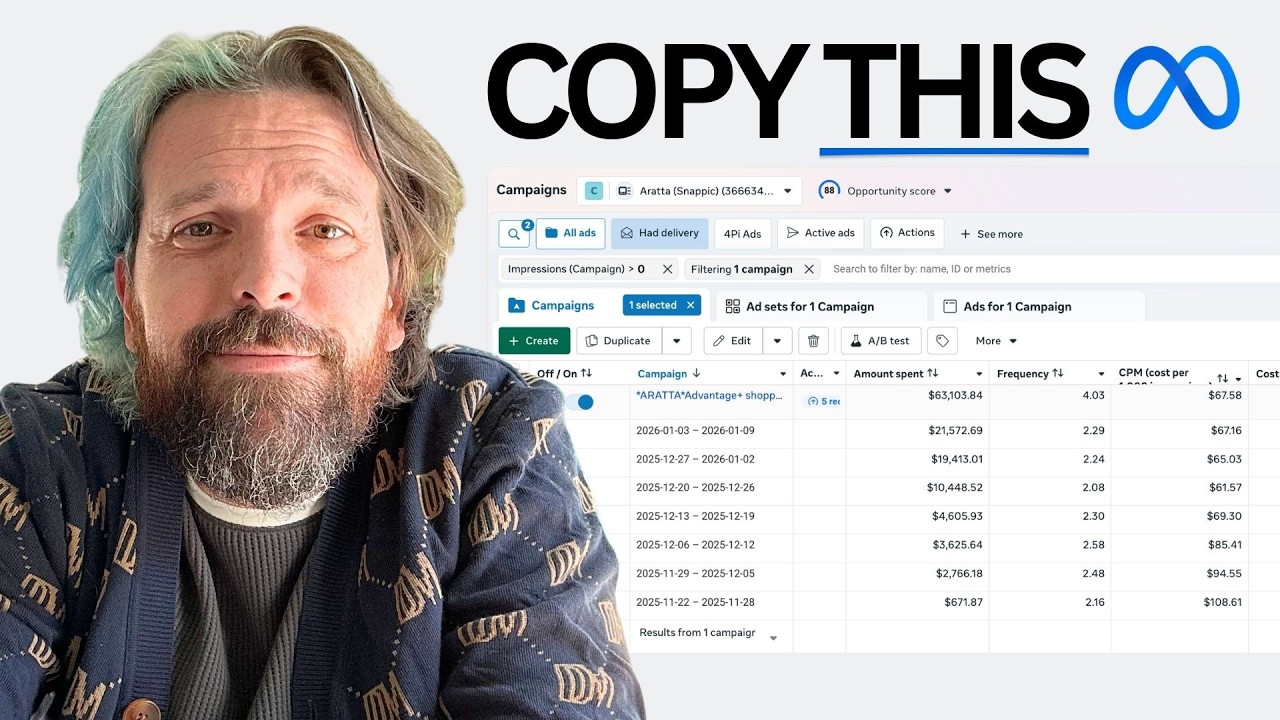Click the Duplicate button
Screen dimensions: 1280x720
tap(619, 341)
